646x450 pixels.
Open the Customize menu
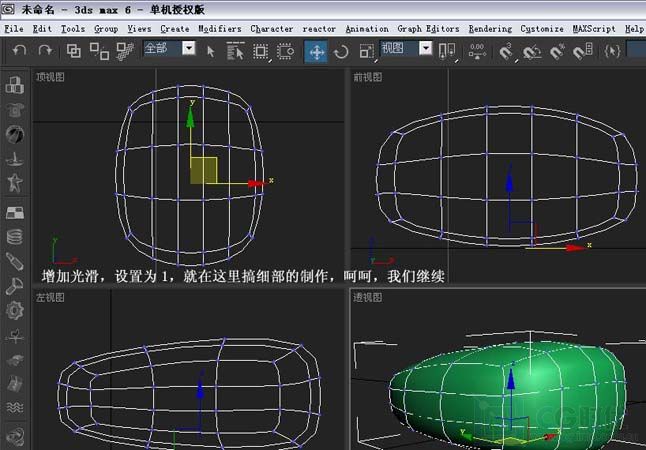[542, 29]
